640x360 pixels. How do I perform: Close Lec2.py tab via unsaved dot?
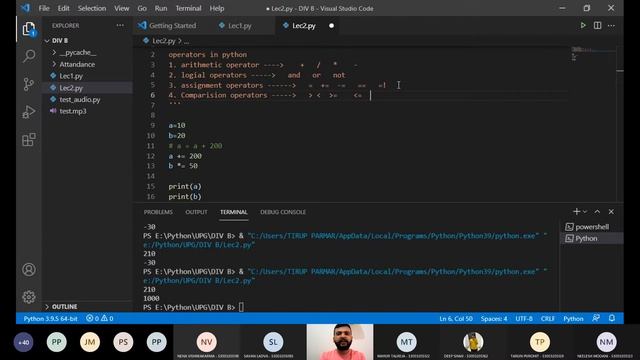coord(331,25)
